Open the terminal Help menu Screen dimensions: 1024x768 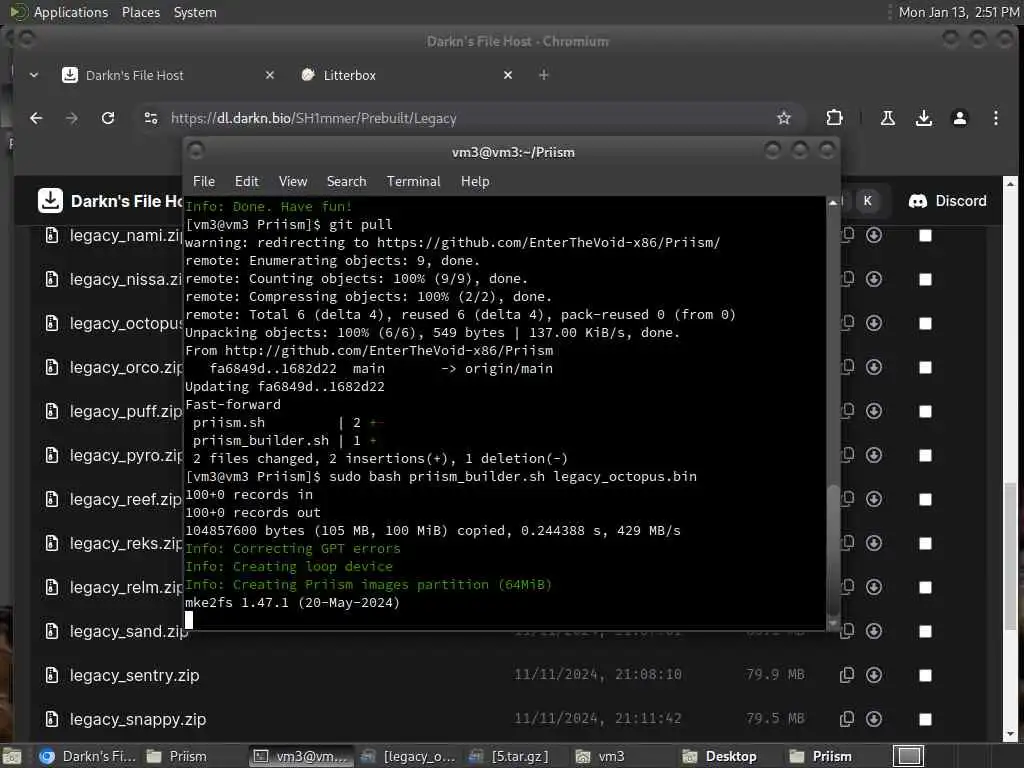(x=475, y=182)
